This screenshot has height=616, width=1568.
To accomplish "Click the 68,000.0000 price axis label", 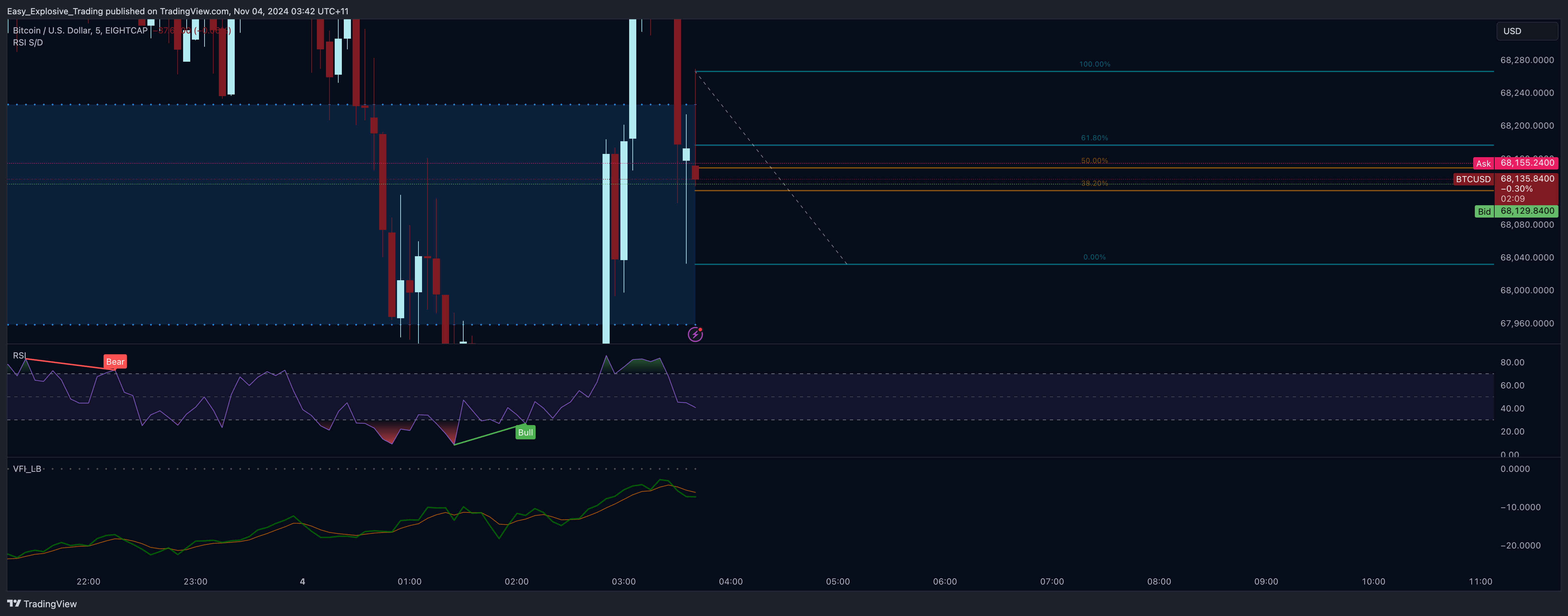I will click(x=1526, y=290).
